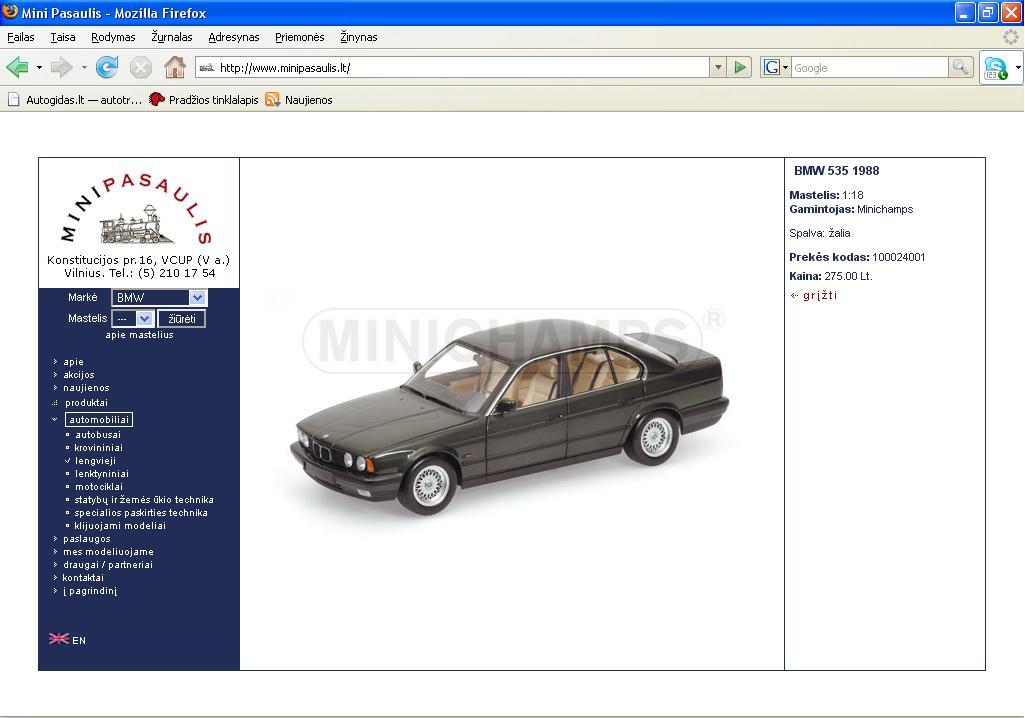Click the site favicon in address bar
The width and height of the screenshot is (1025, 718).
[x=207, y=67]
